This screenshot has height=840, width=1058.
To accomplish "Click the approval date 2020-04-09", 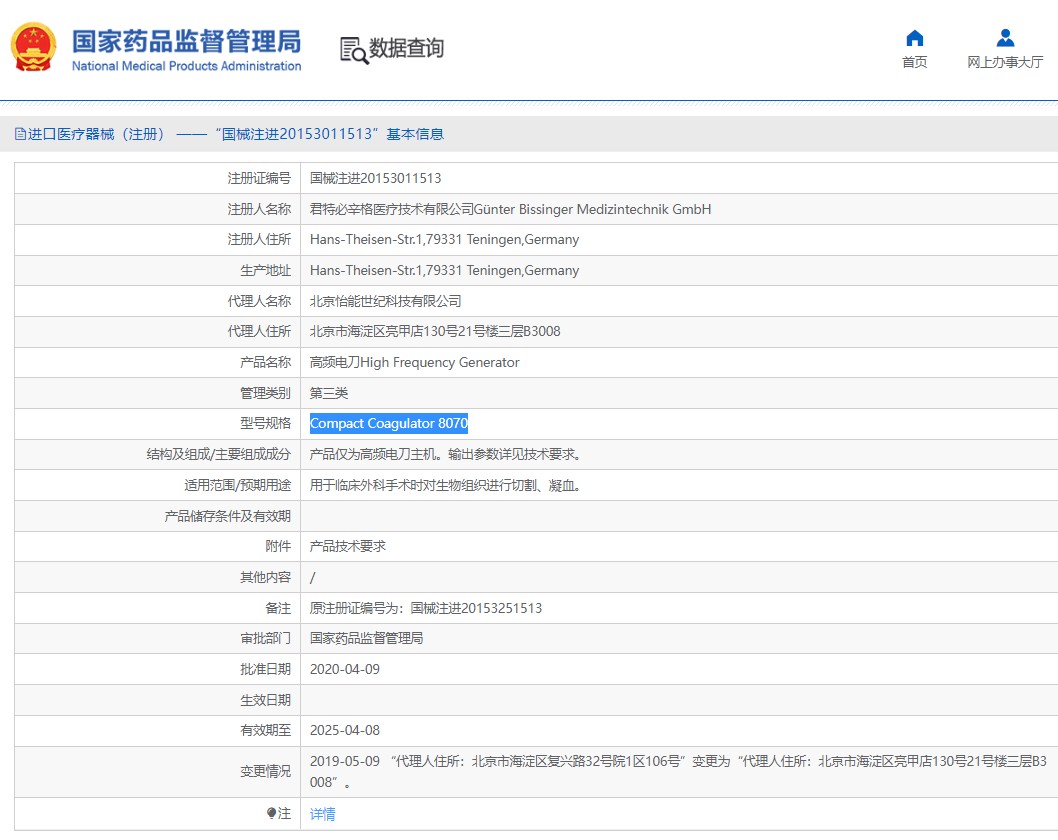I will (x=345, y=669).
